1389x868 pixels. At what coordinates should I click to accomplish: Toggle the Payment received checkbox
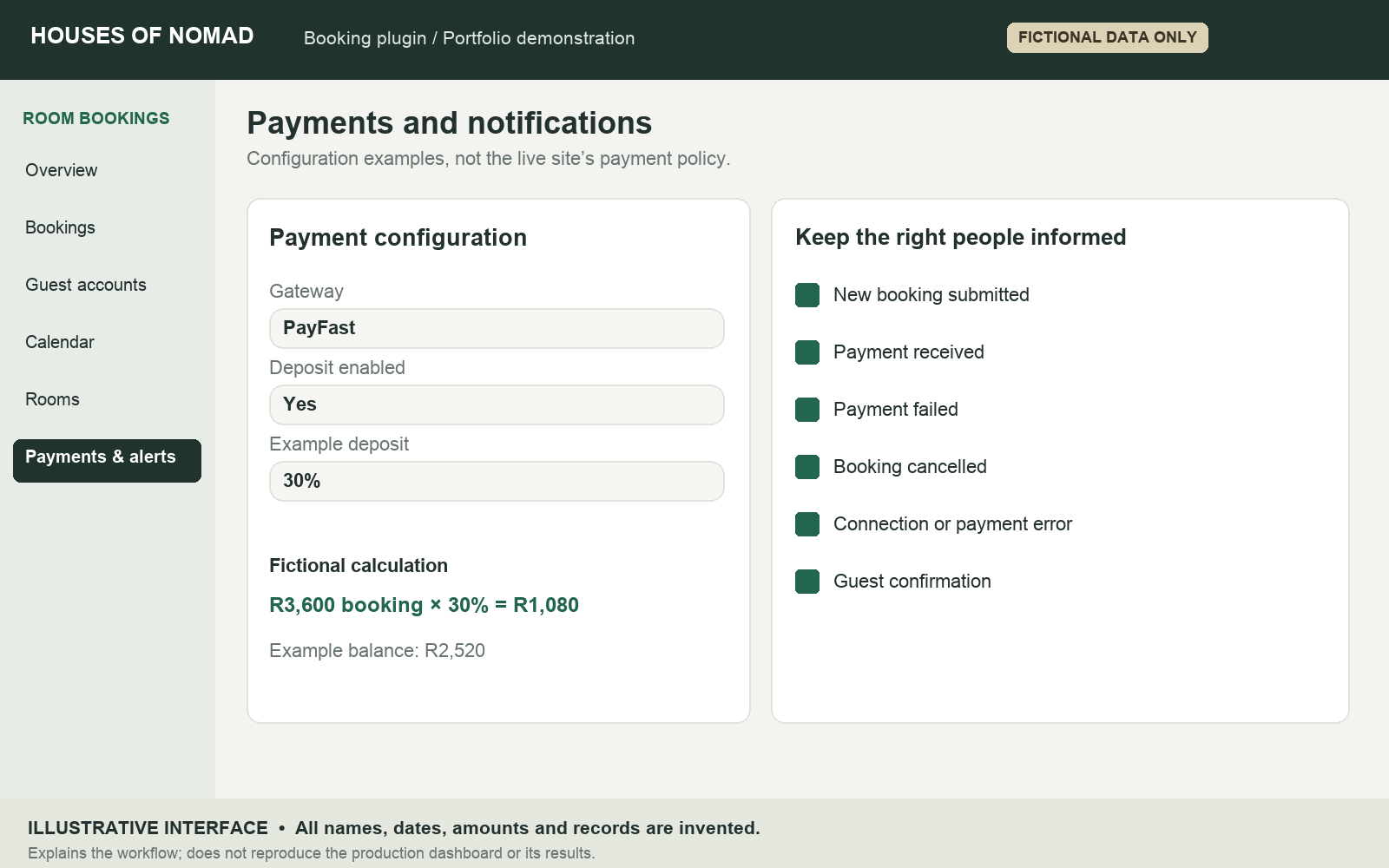coord(807,352)
